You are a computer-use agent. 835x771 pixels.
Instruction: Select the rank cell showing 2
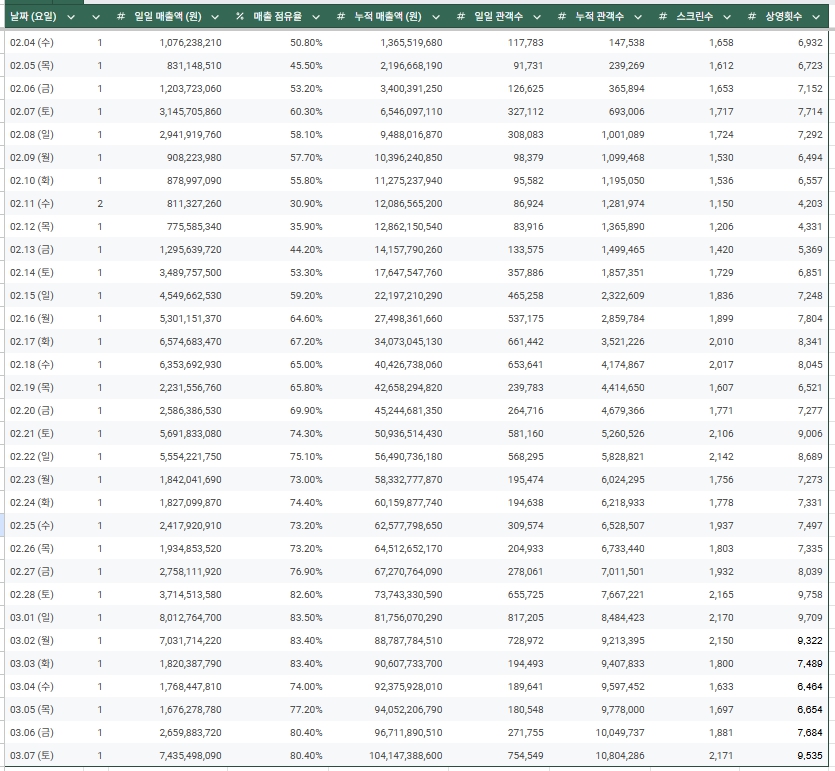pos(100,203)
